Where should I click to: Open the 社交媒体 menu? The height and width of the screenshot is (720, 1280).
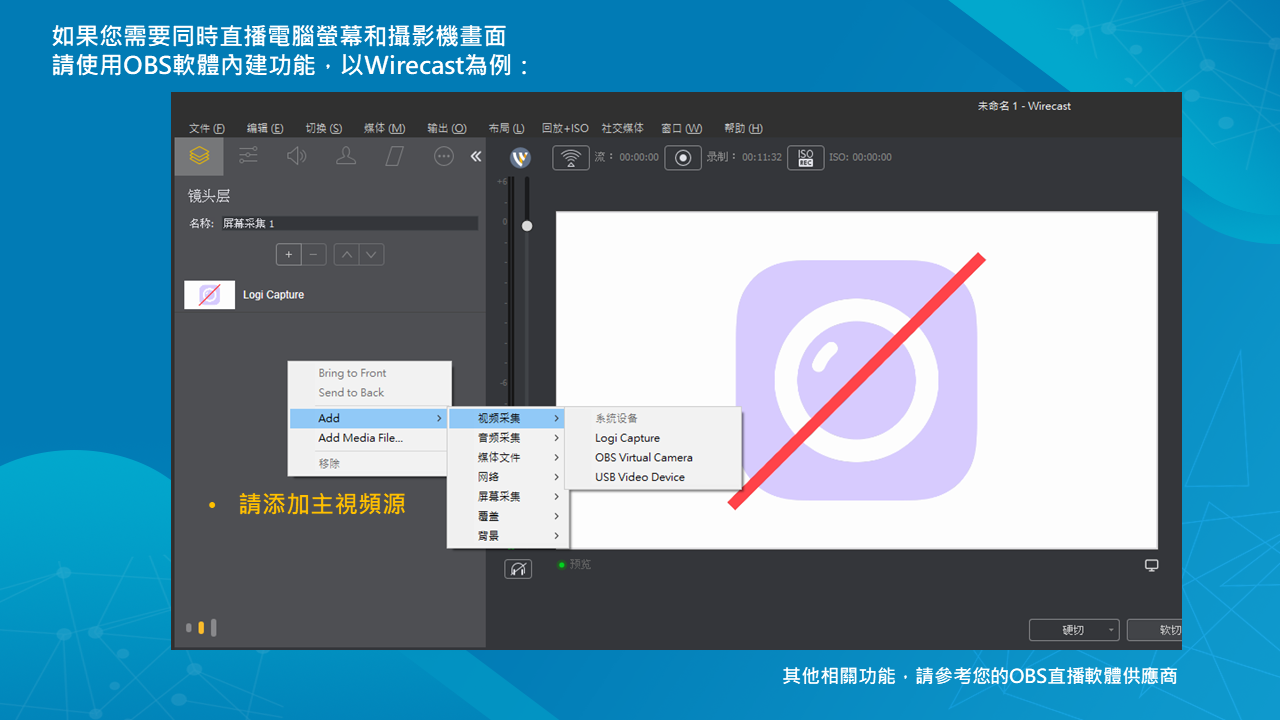622,128
